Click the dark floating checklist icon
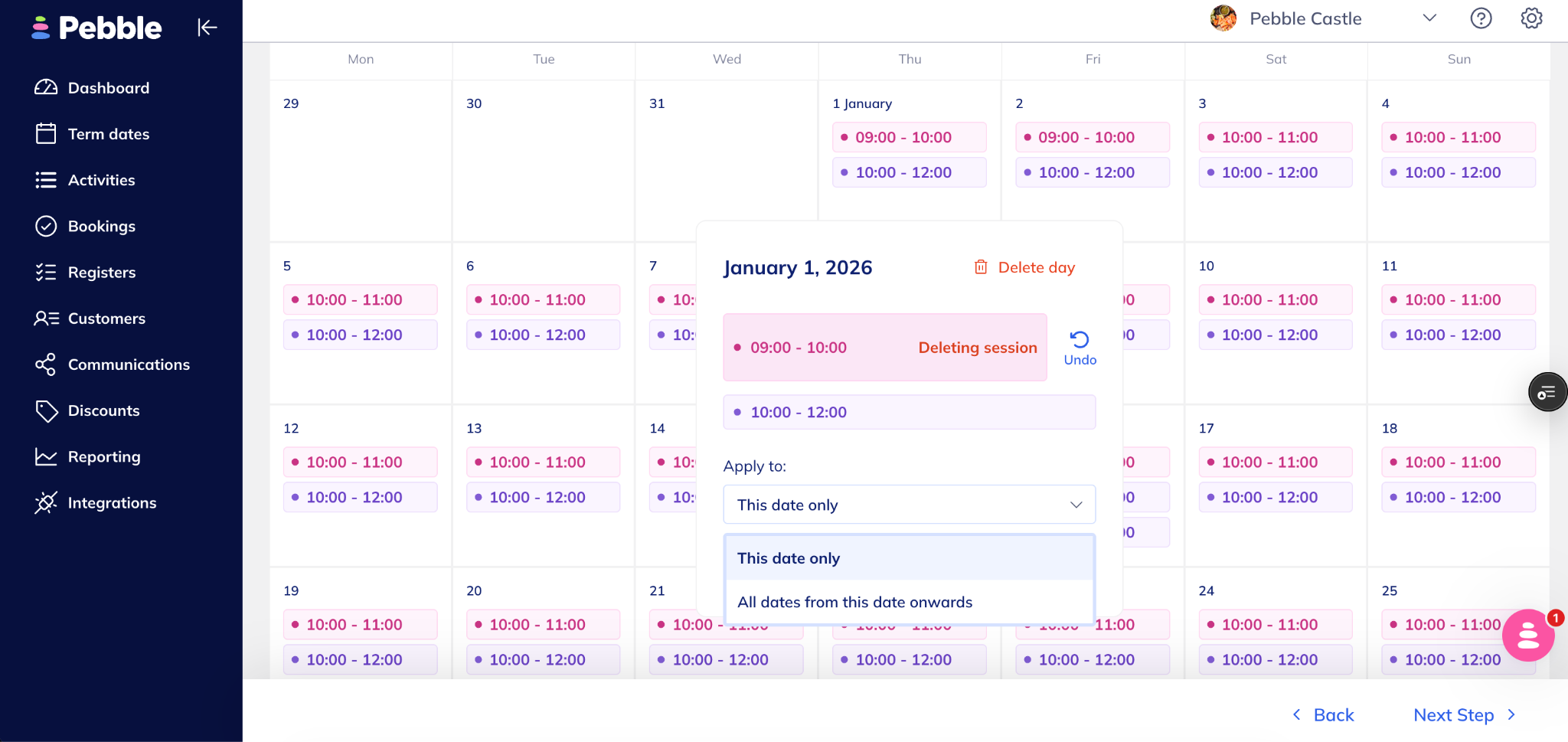1568x742 pixels. point(1547,393)
